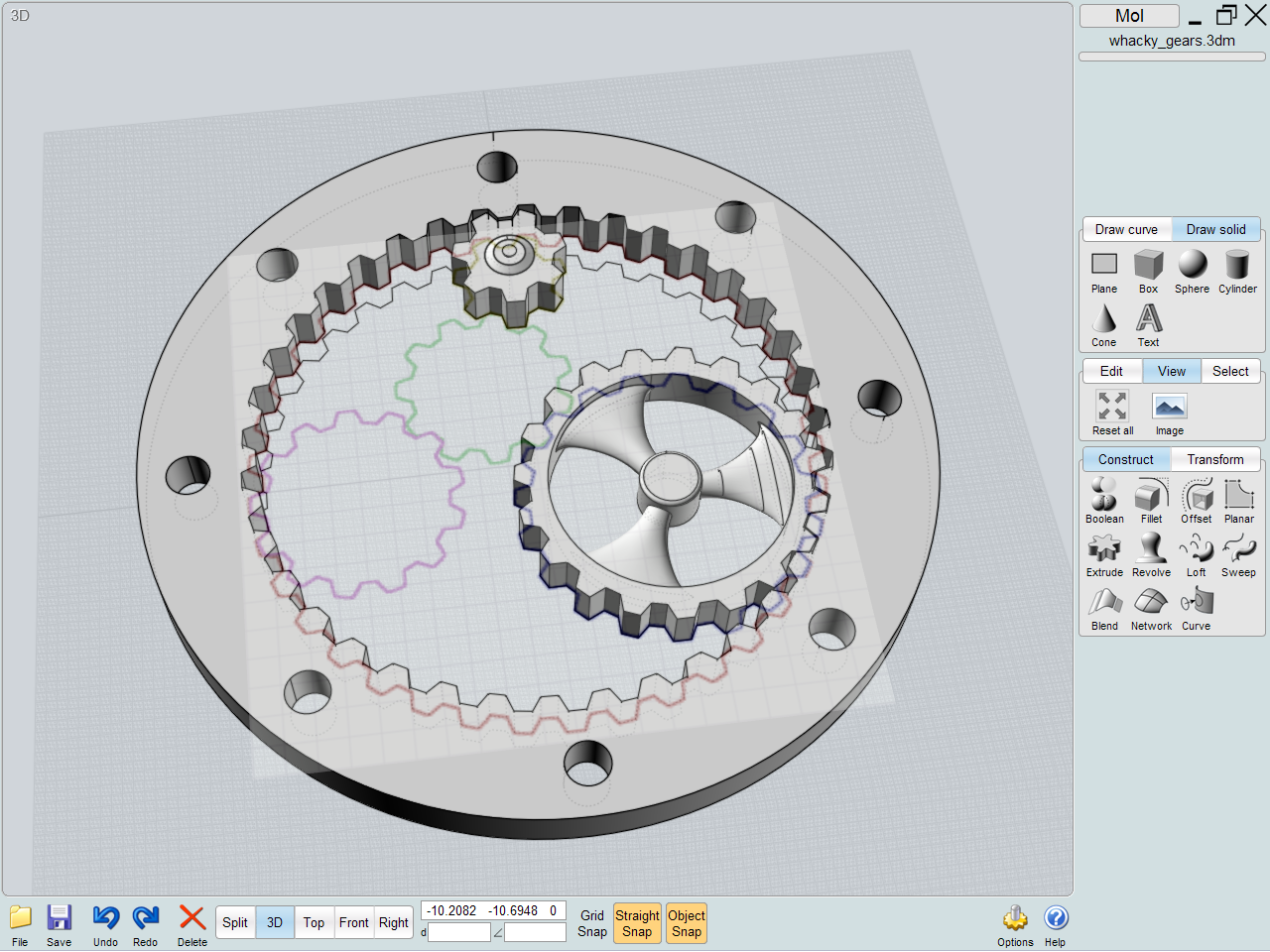Start a Boolean operation
Viewport: 1270px width, 952px height.
click(x=1103, y=499)
